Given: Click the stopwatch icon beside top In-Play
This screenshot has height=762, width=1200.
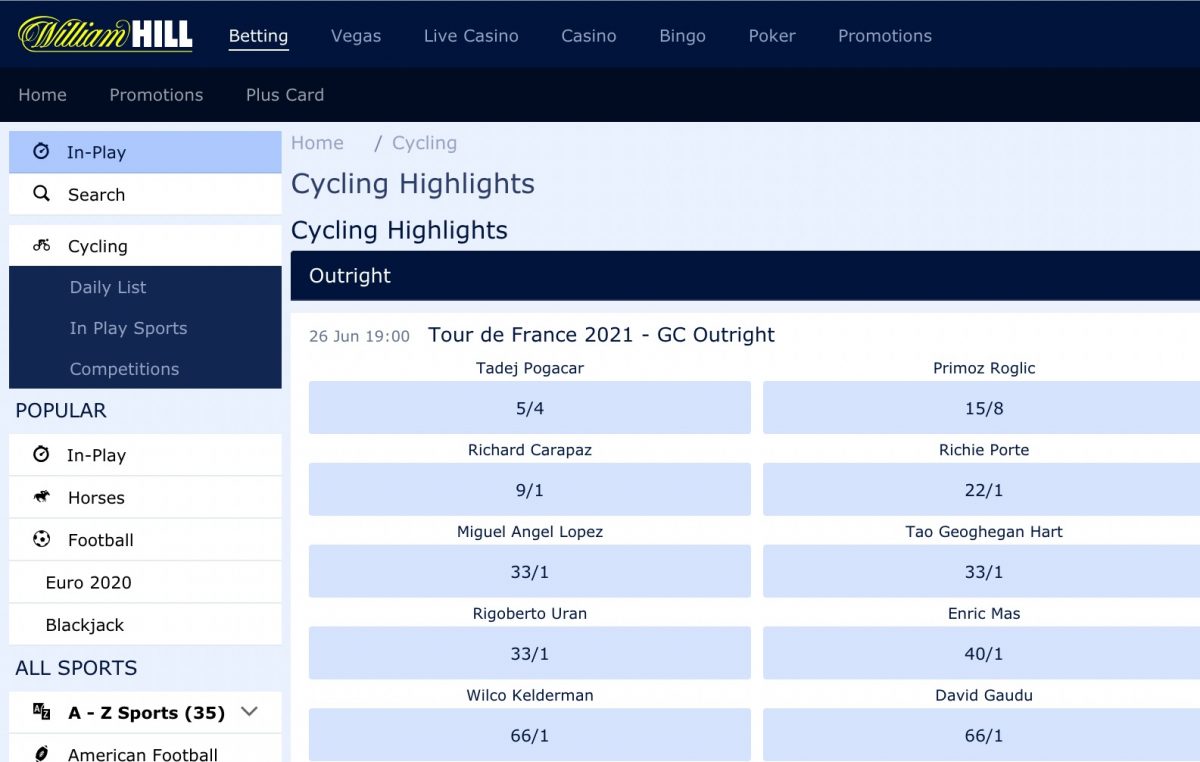Looking at the screenshot, I should pos(41,152).
